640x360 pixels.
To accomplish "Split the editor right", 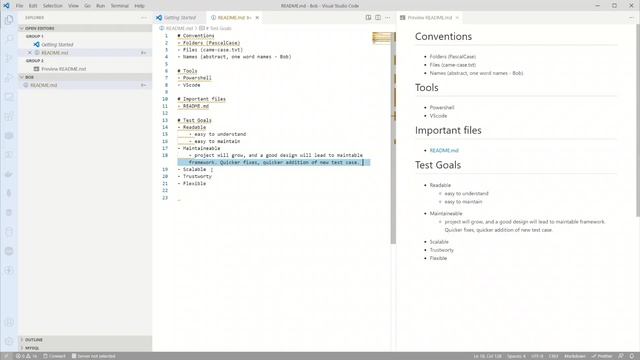I will click(x=378, y=18).
